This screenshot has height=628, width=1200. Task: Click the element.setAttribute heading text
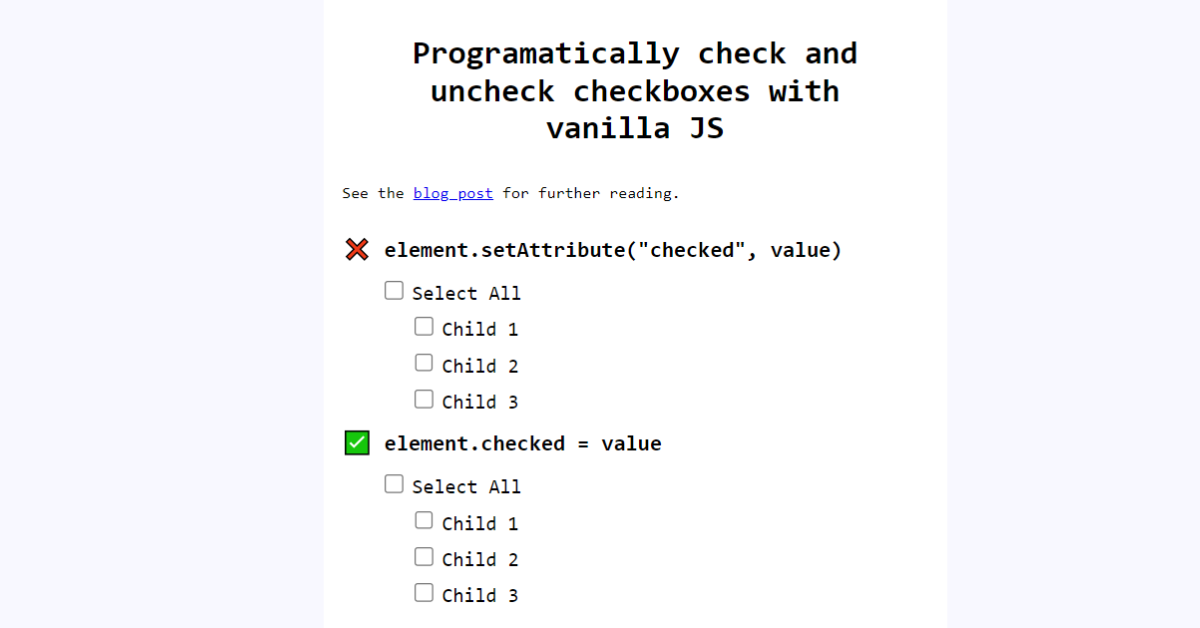pyautogui.click(x=613, y=250)
